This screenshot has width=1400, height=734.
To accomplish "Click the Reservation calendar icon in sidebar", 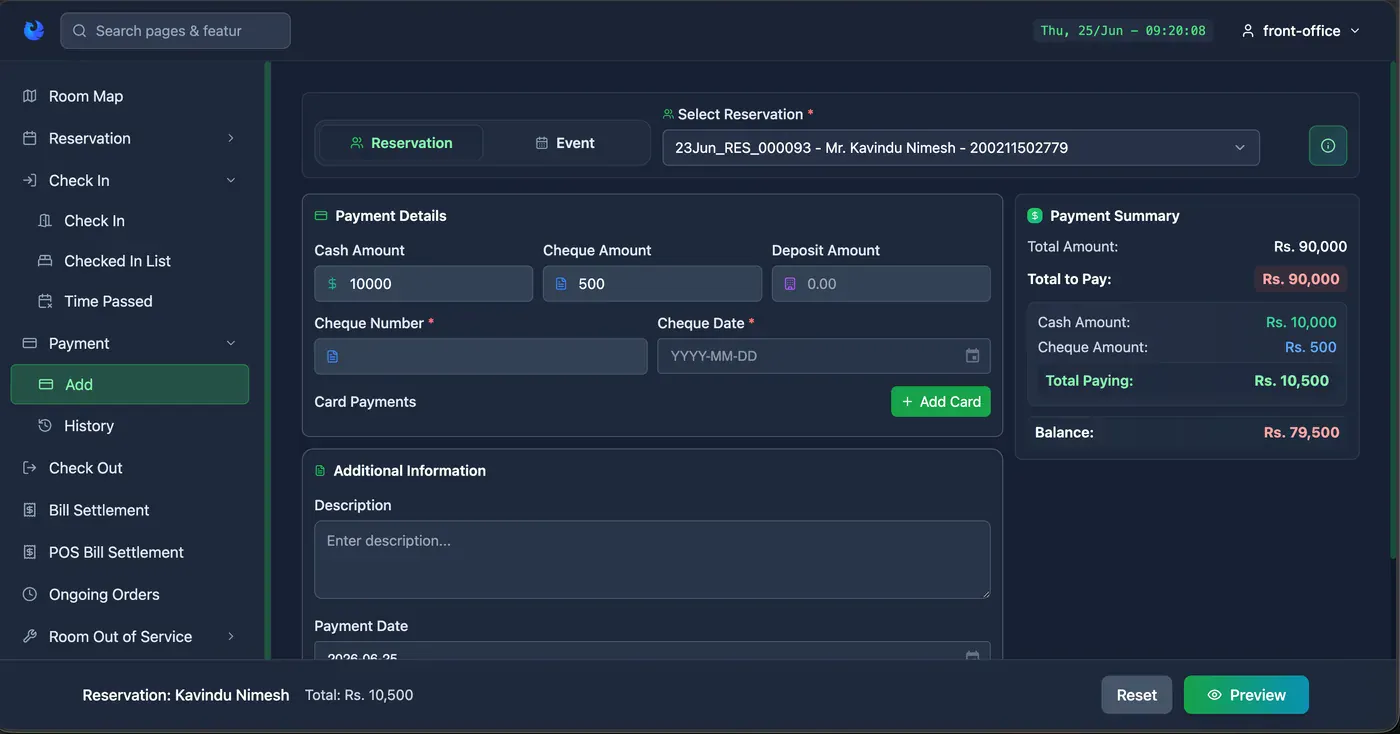I will click(30, 138).
